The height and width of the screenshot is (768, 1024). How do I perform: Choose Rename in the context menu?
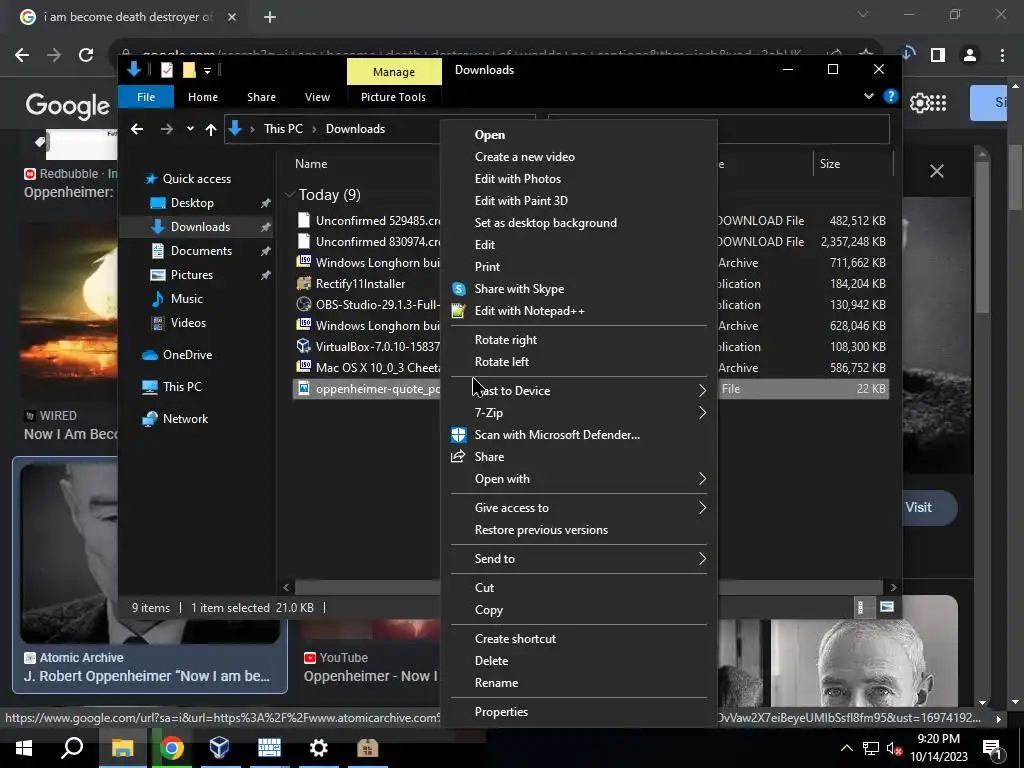click(496, 683)
